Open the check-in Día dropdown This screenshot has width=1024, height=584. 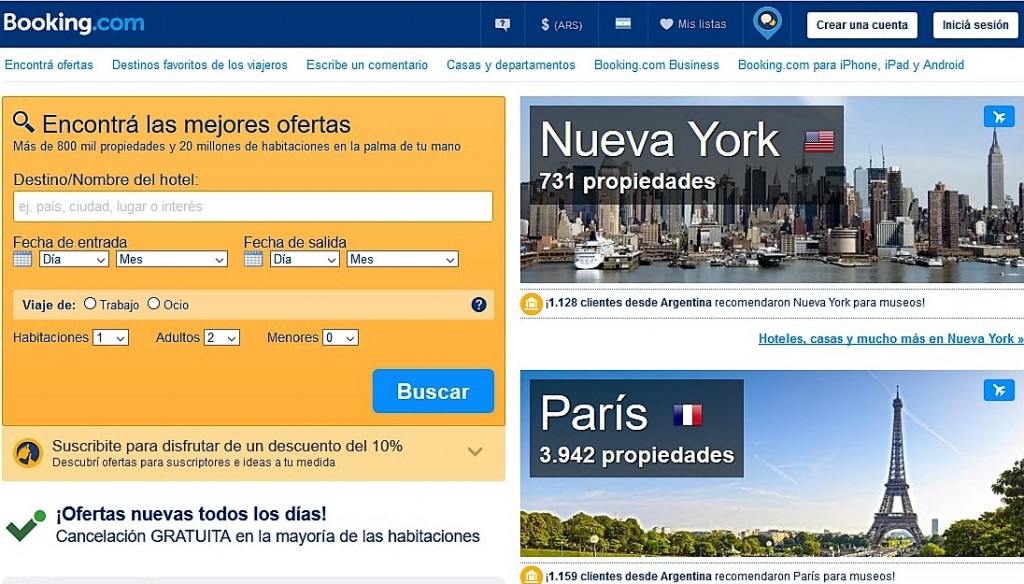(x=74, y=259)
